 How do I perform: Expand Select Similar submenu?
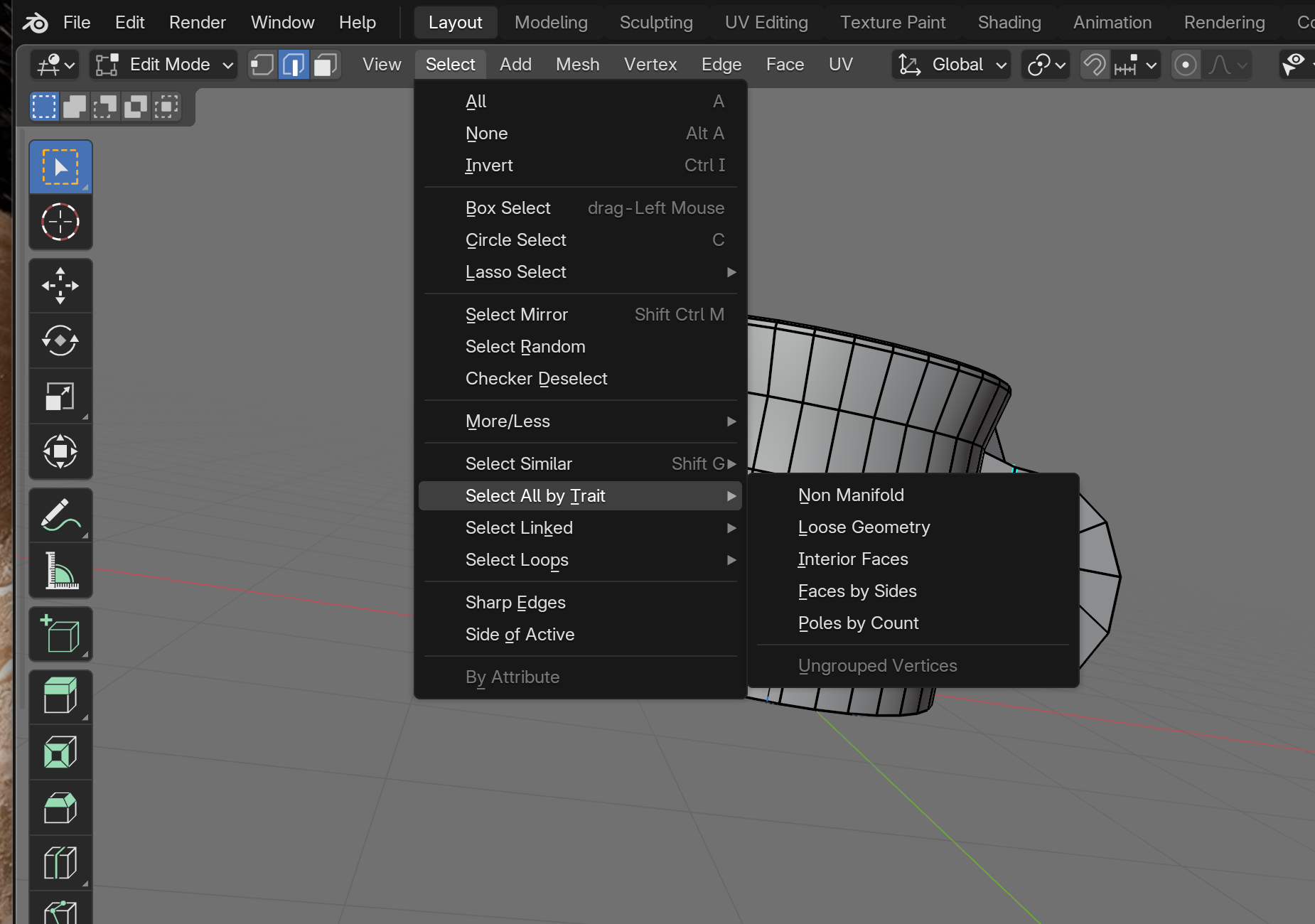coord(580,463)
